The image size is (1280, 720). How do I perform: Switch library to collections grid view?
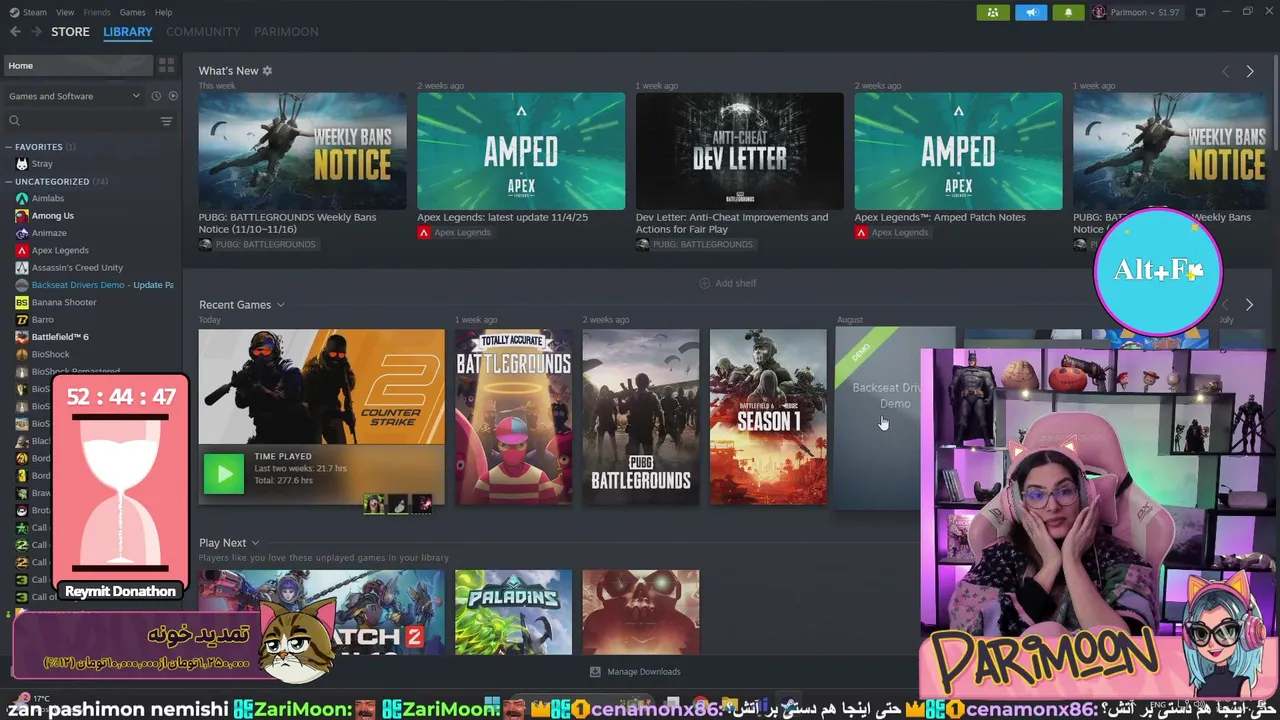[x=167, y=65]
